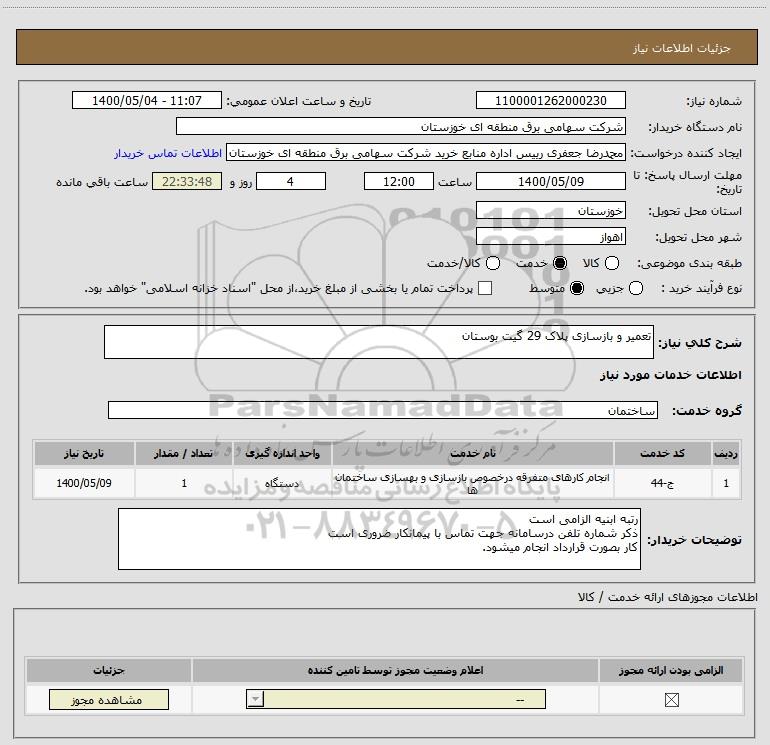Viewport: 770px width, 745px height.
Task: Click the واحد اندازه گیری column header
Action: (282, 453)
